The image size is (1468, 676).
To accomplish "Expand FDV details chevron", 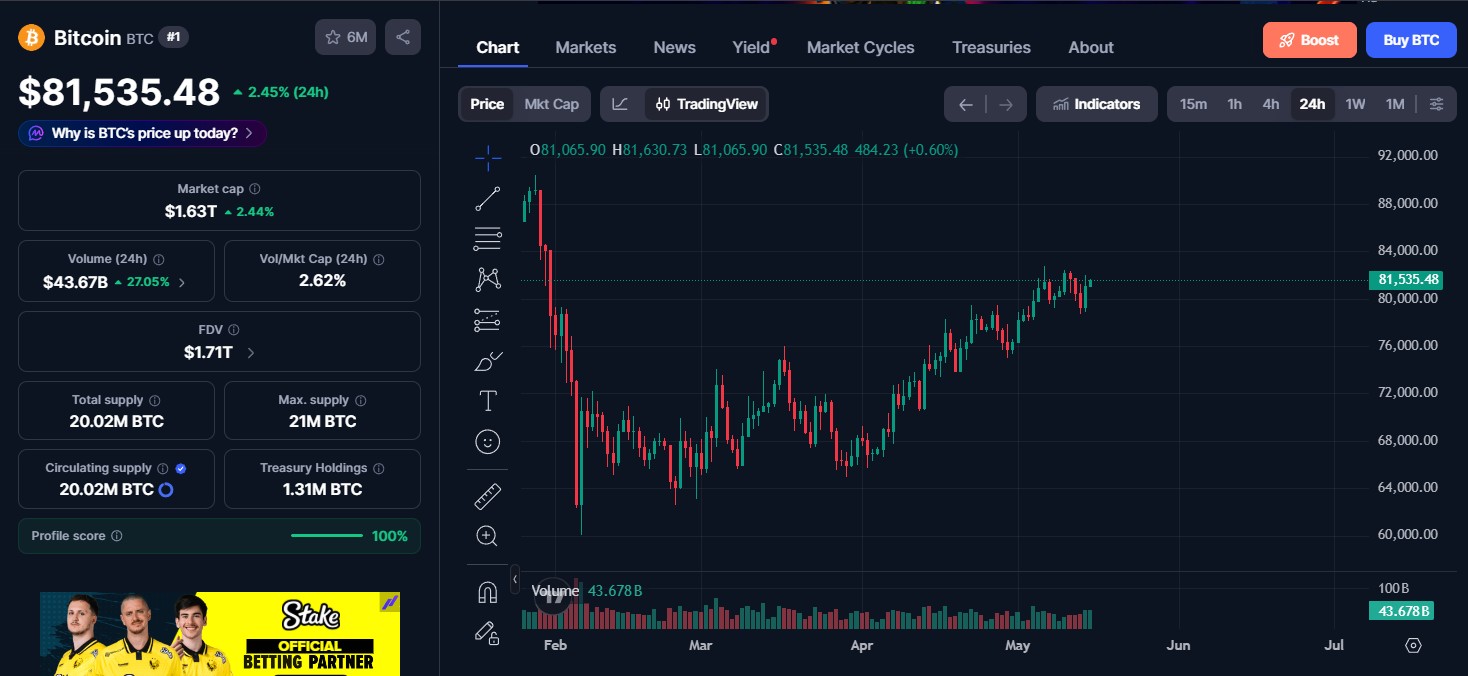I will click(x=250, y=353).
